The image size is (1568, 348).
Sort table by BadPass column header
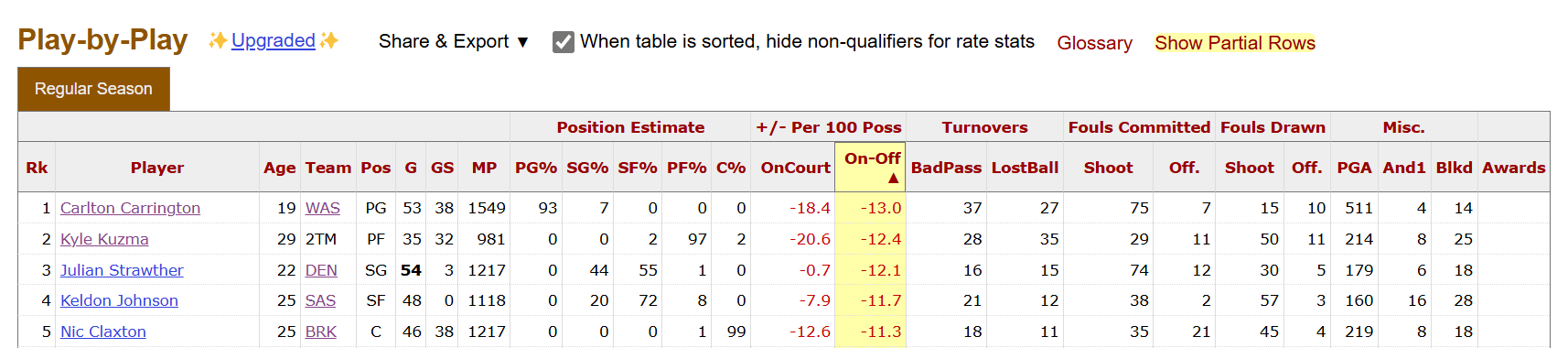tap(946, 168)
